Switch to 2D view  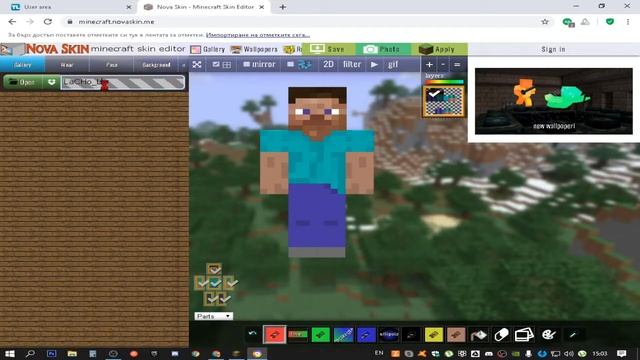pyautogui.click(x=328, y=64)
